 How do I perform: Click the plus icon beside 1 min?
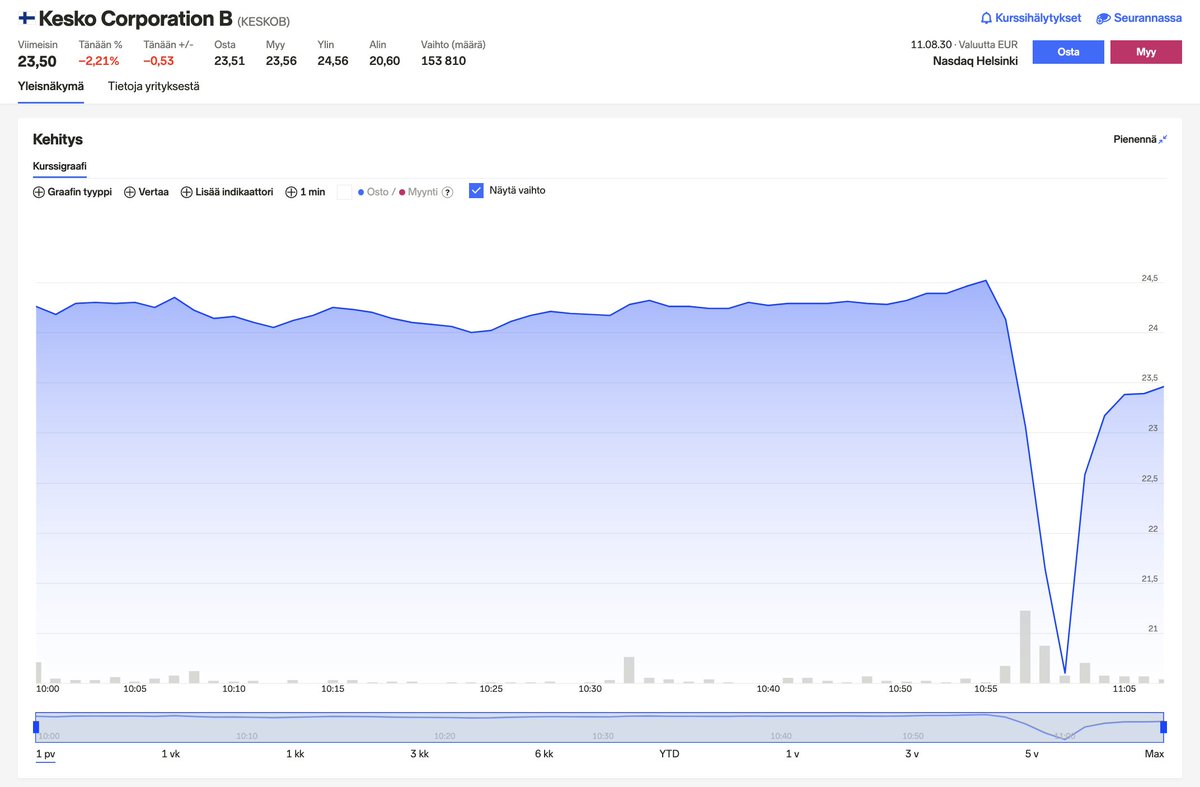click(292, 192)
